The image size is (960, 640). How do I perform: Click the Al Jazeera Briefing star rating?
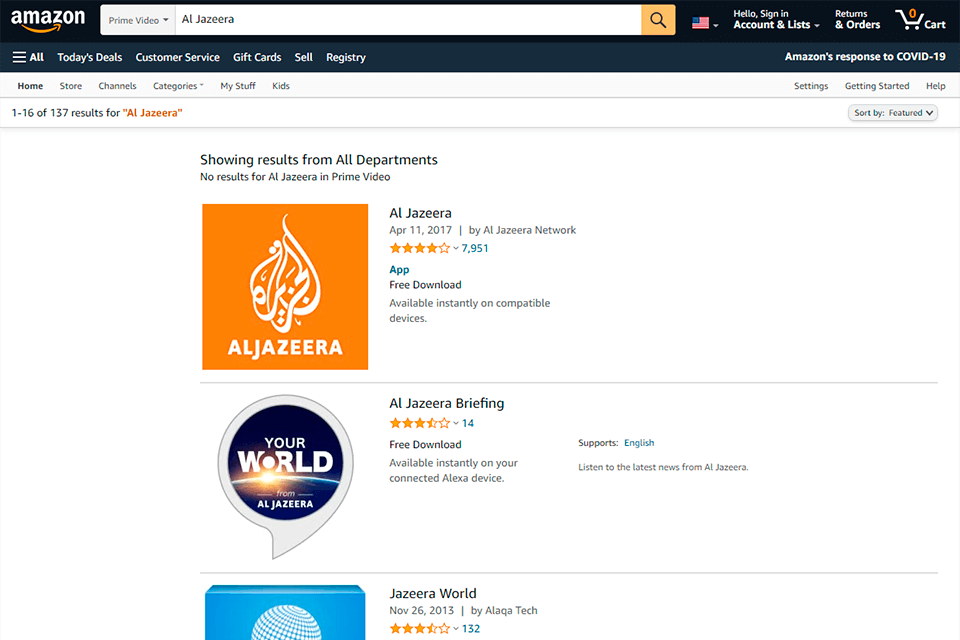pos(419,423)
